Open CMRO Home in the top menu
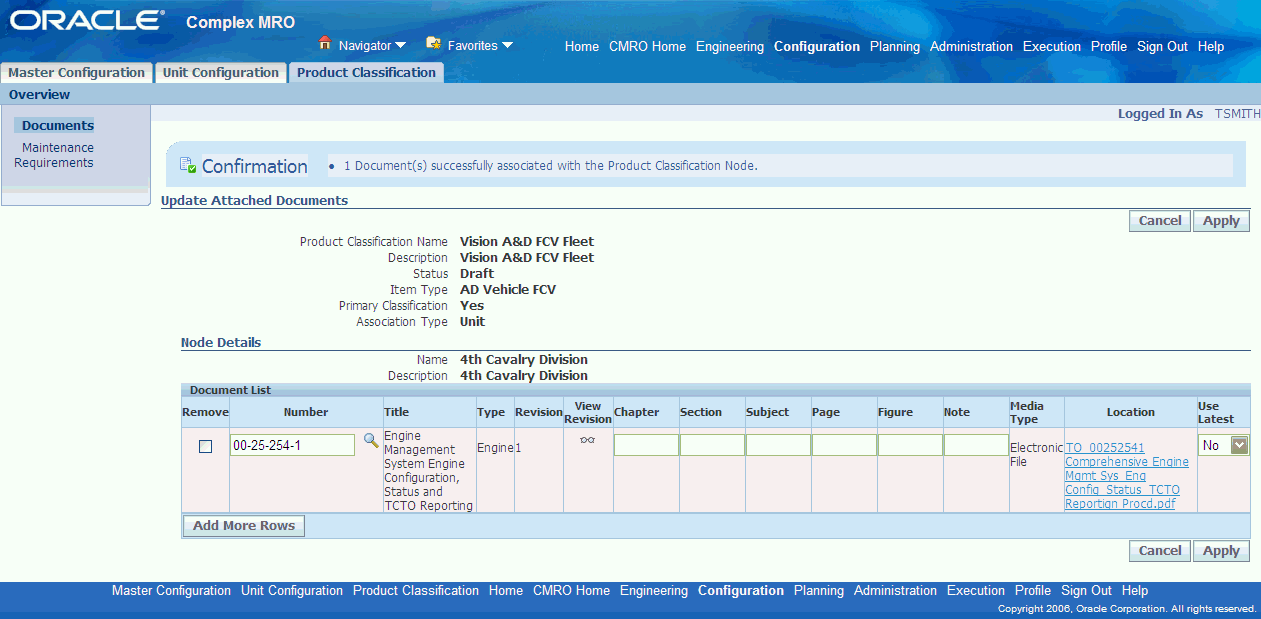 647,47
